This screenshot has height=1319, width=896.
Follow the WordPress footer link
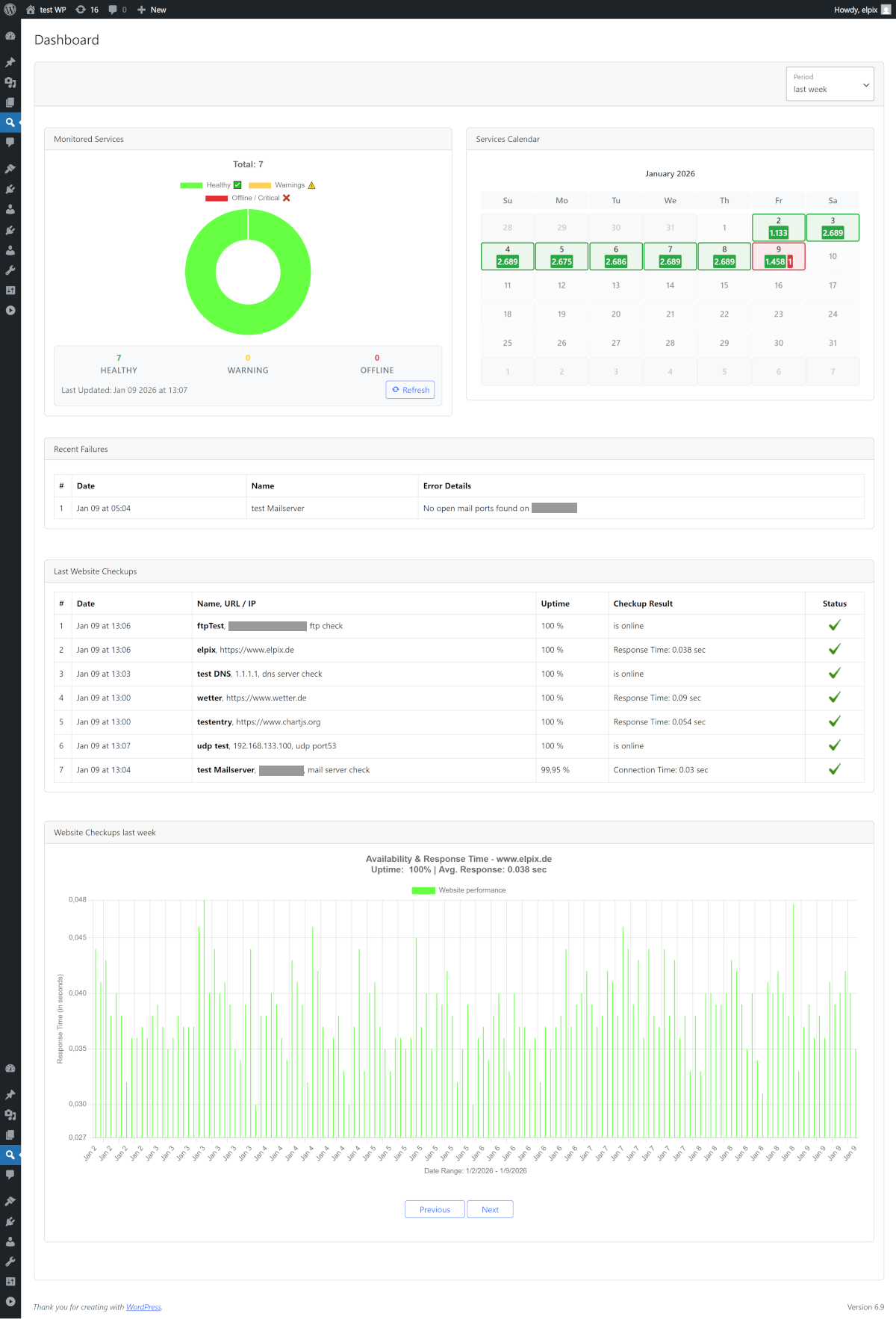(x=143, y=1307)
